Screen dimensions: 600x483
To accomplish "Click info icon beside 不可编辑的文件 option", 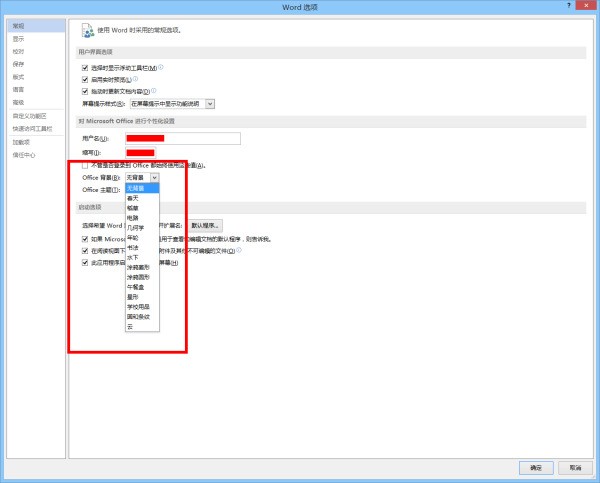I will tap(239, 250).
